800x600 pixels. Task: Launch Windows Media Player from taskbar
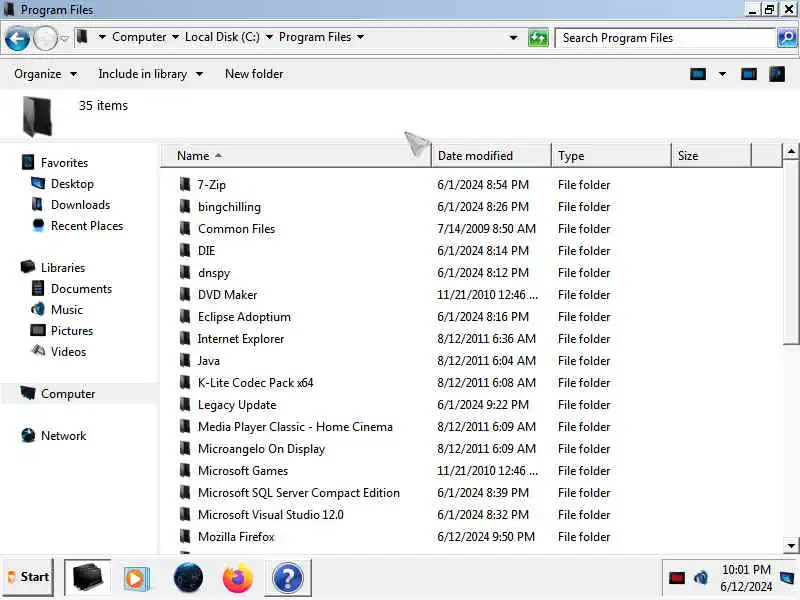[136, 578]
